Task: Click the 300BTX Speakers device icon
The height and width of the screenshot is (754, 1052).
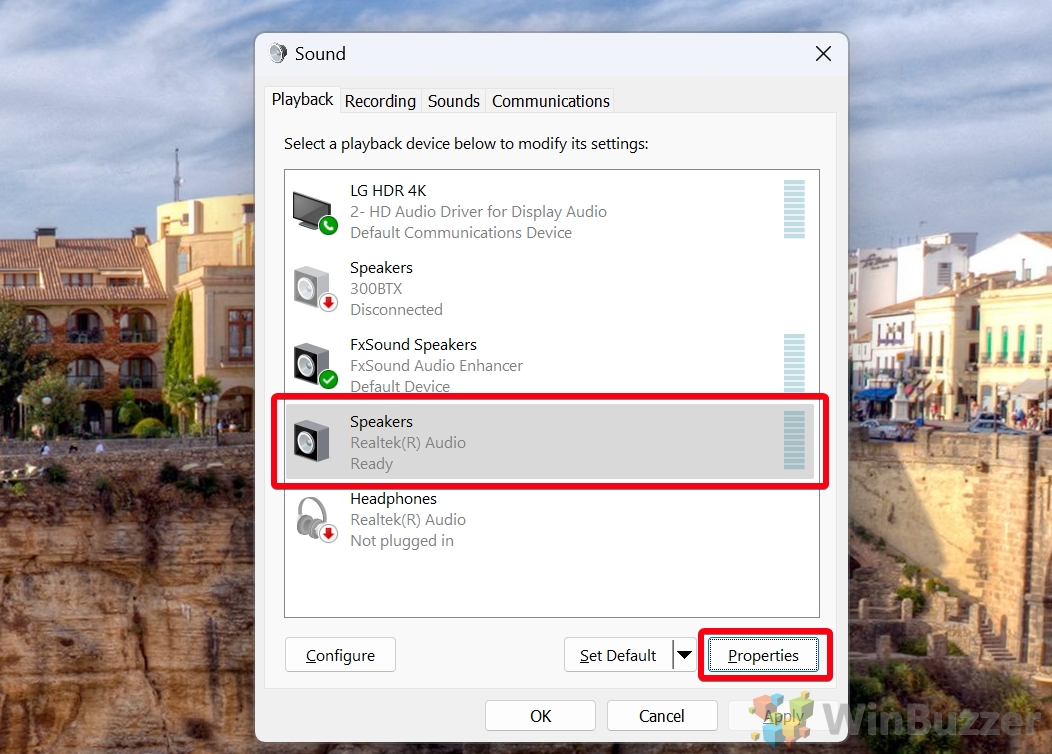Action: pos(315,288)
